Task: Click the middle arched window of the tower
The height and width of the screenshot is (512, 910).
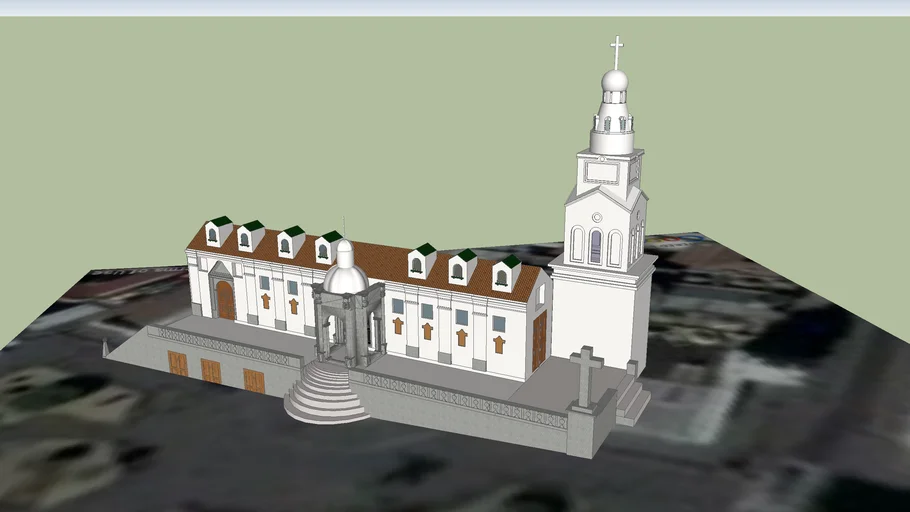Action: tap(596, 246)
